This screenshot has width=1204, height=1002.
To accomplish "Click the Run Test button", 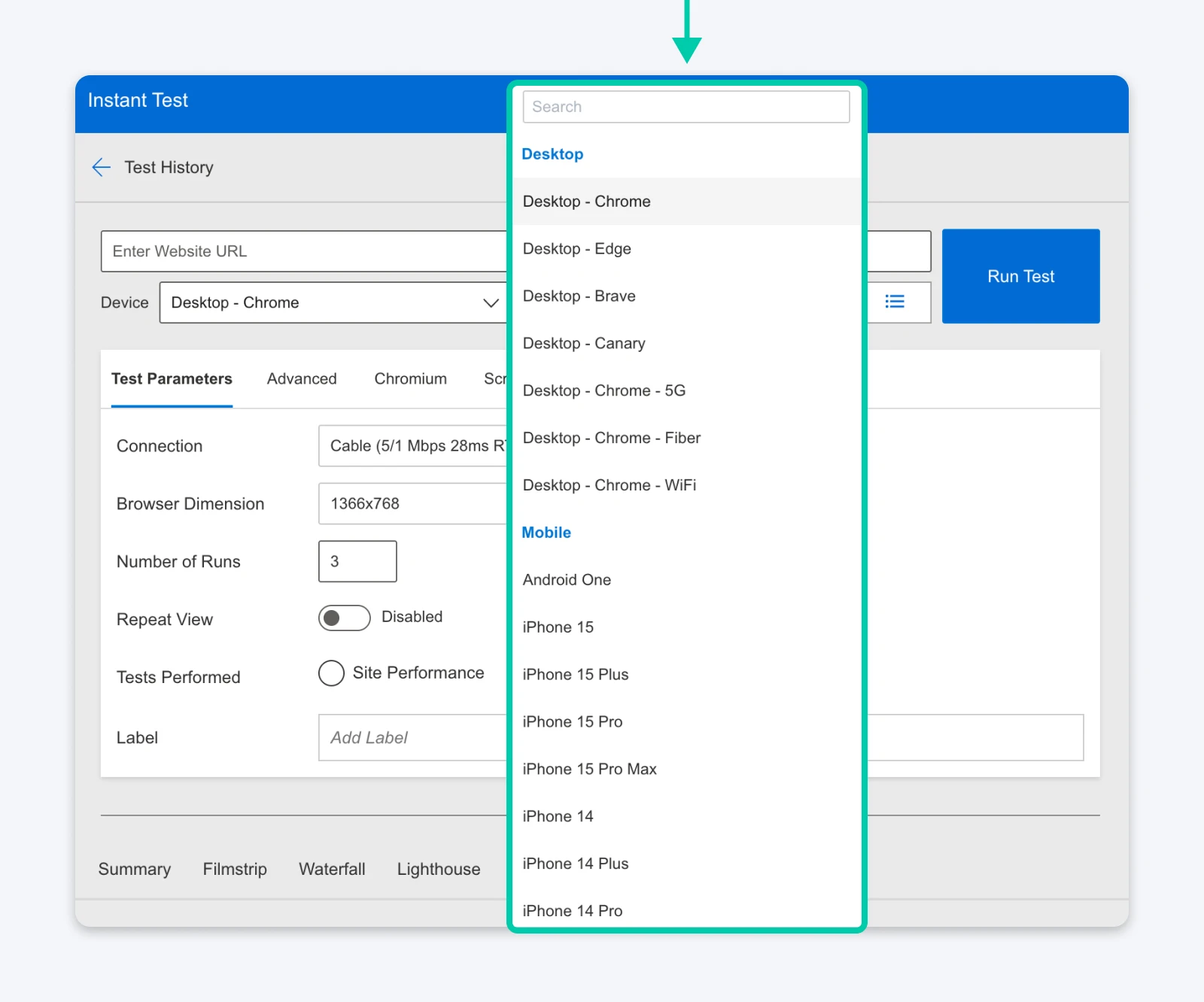I will [x=1020, y=275].
